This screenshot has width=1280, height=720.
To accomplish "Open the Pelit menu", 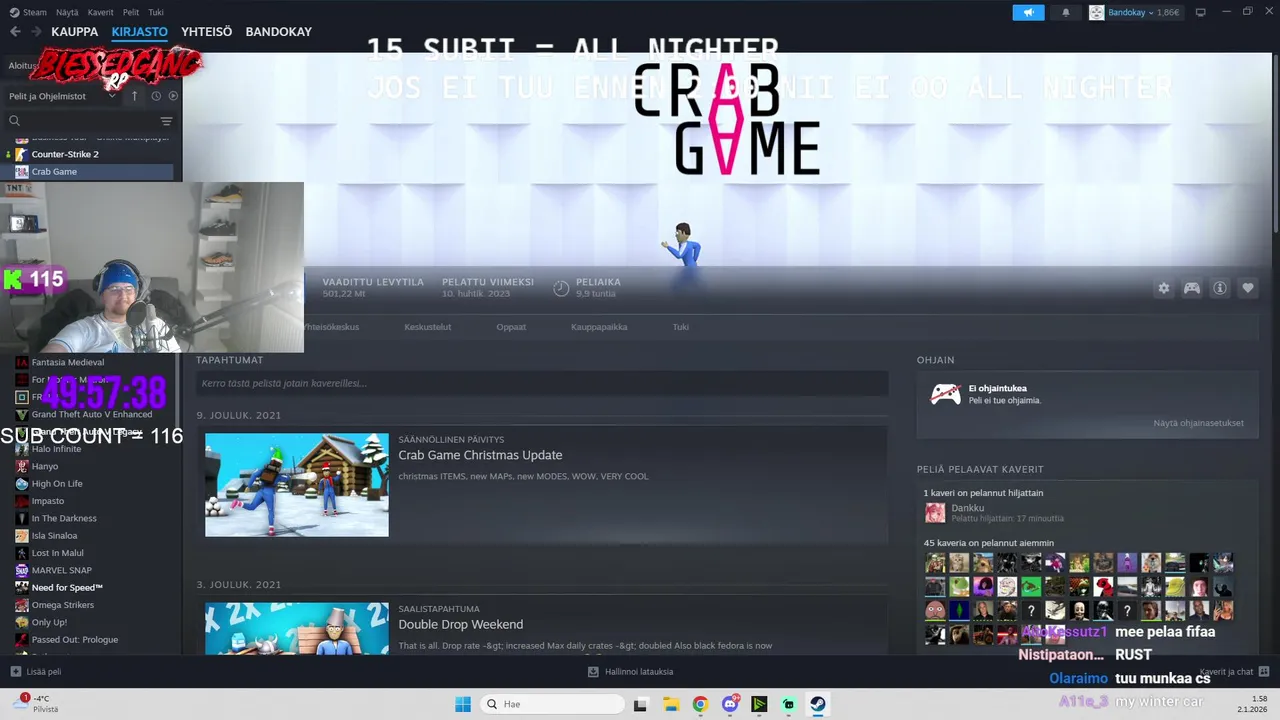I will [x=131, y=12].
